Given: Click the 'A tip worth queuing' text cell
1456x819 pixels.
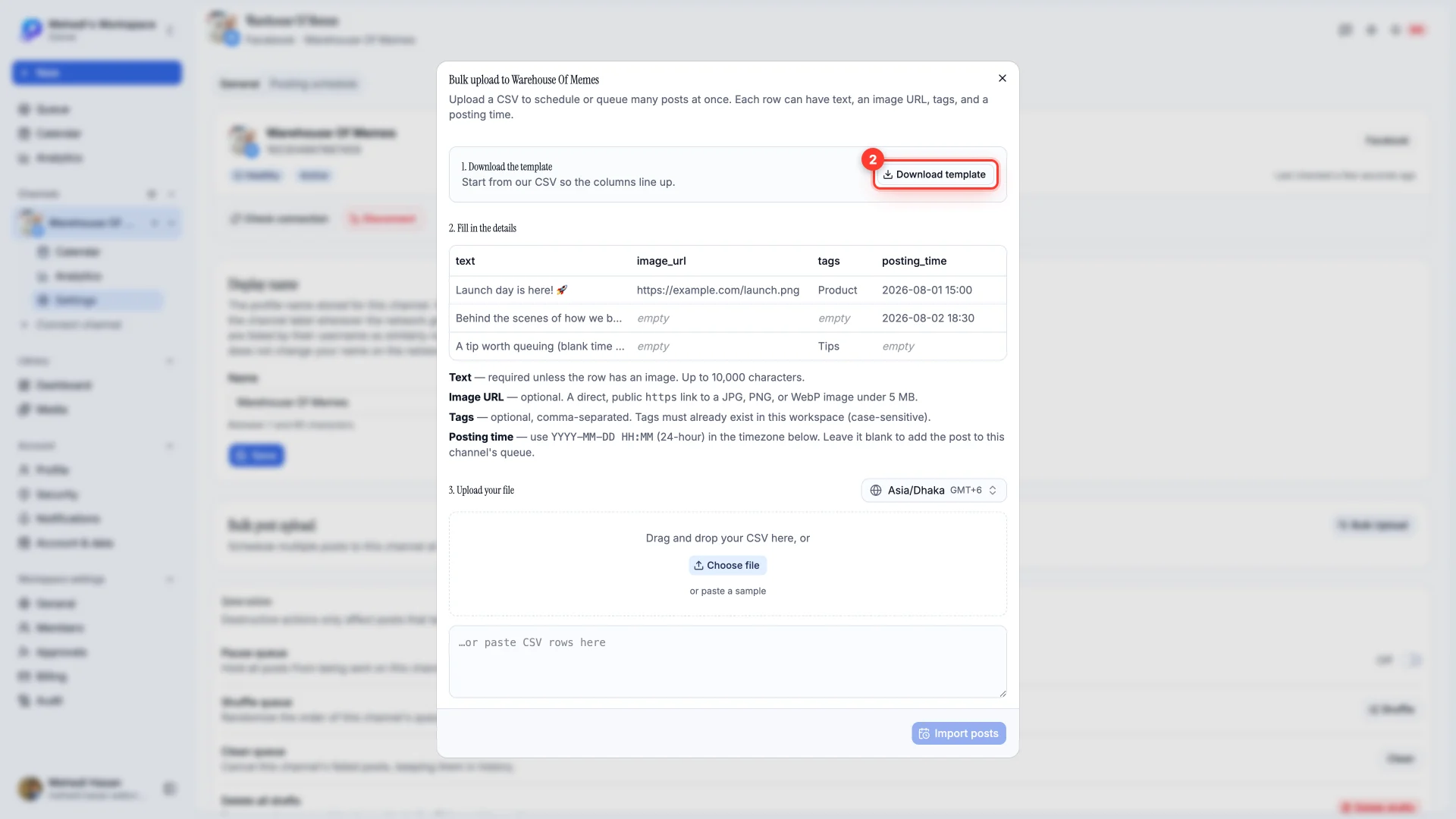Looking at the screenshot, I should click(540, 346).
